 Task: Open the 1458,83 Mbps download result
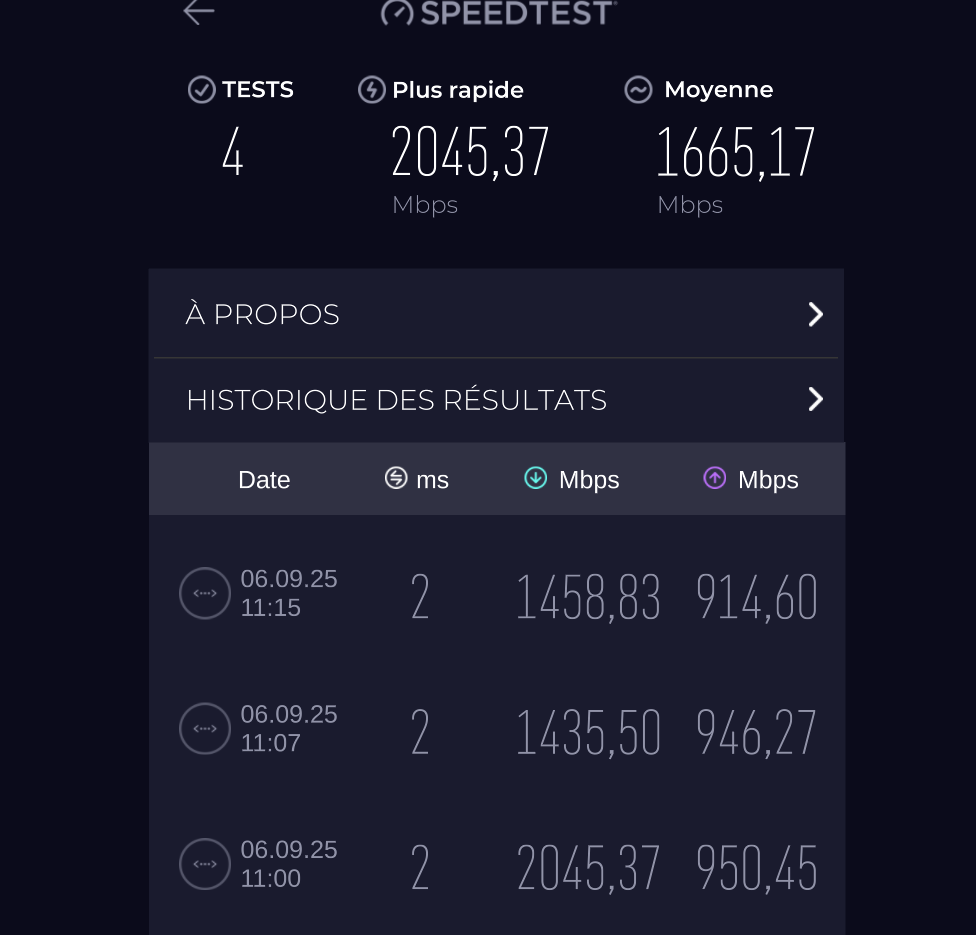588,598
